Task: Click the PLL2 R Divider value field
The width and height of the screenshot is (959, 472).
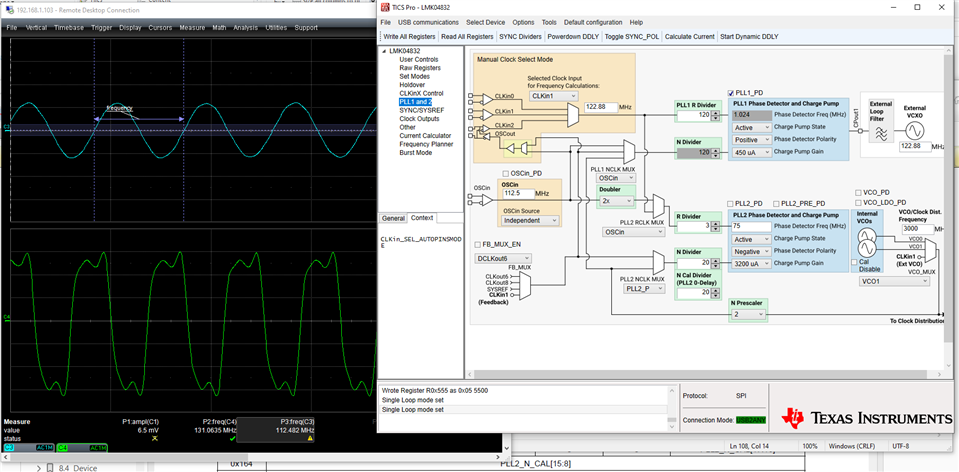Action: tap(694, 226)
